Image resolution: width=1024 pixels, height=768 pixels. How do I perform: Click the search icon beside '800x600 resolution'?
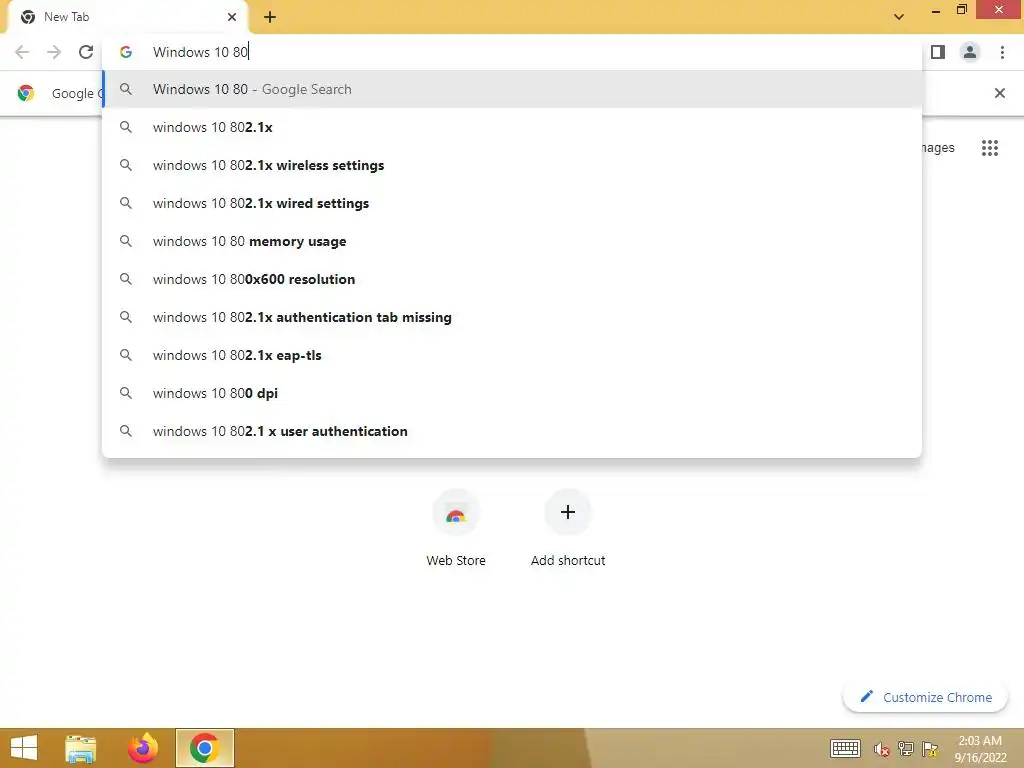[x=126, y=279]
